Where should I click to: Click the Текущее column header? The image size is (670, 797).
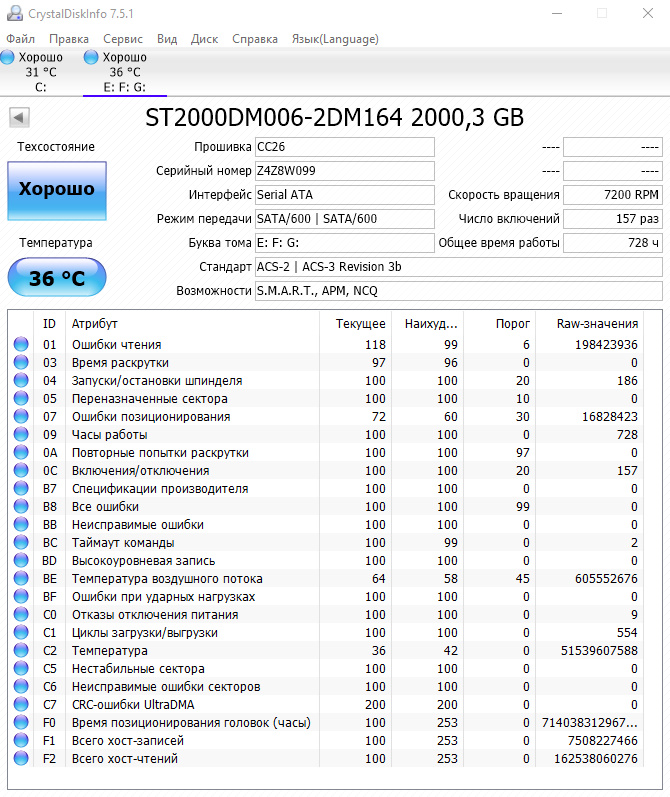(x=355, y=324)
